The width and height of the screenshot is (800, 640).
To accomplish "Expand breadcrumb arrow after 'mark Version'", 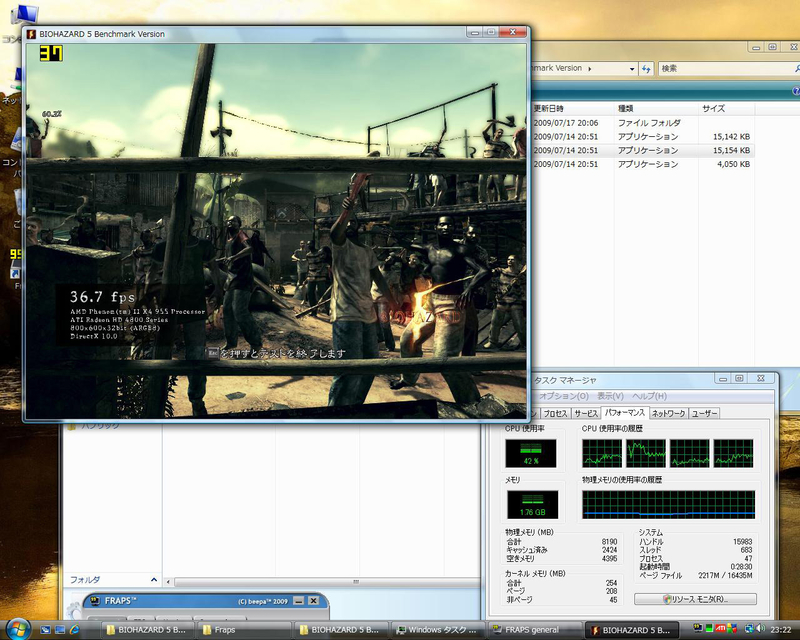I will click(590, 68).
